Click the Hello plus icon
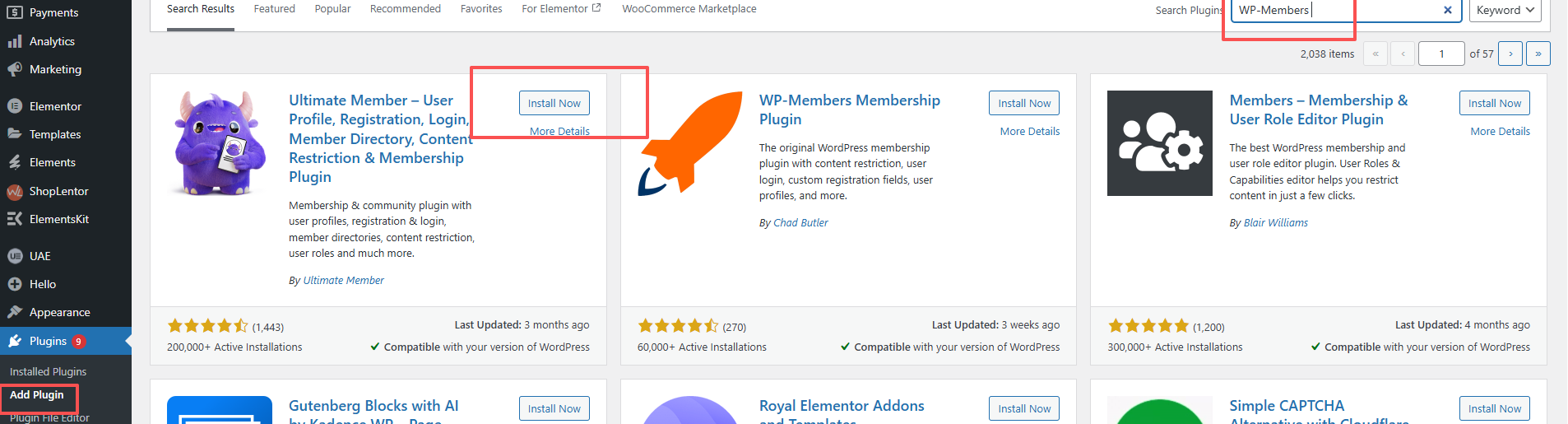Screen dimensions: 1568x424 click(15, 284)
